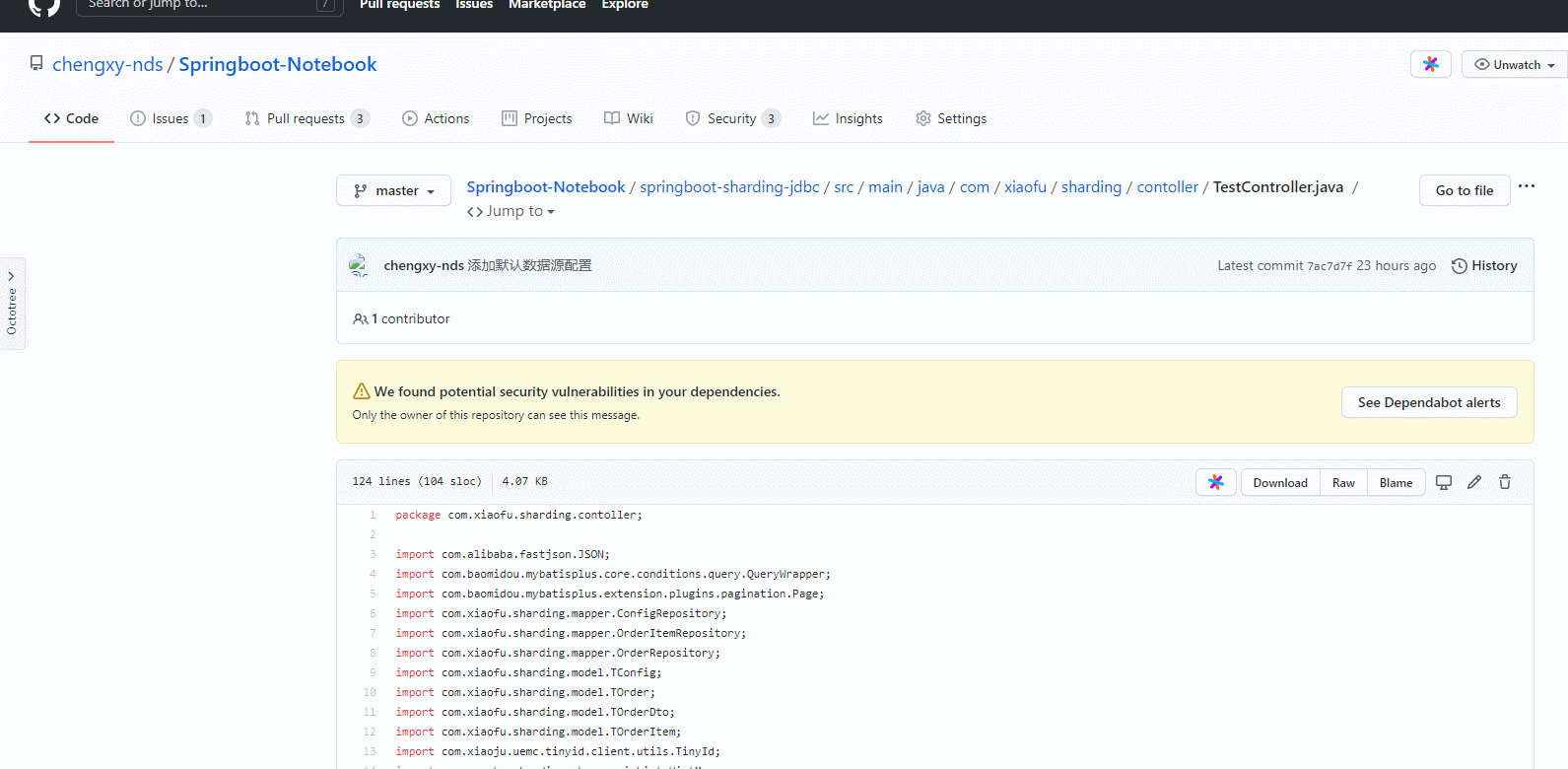Open file in desktop via monitor icon
Viewport: 1568px width, 769px height.
[x=1444, y=482]
